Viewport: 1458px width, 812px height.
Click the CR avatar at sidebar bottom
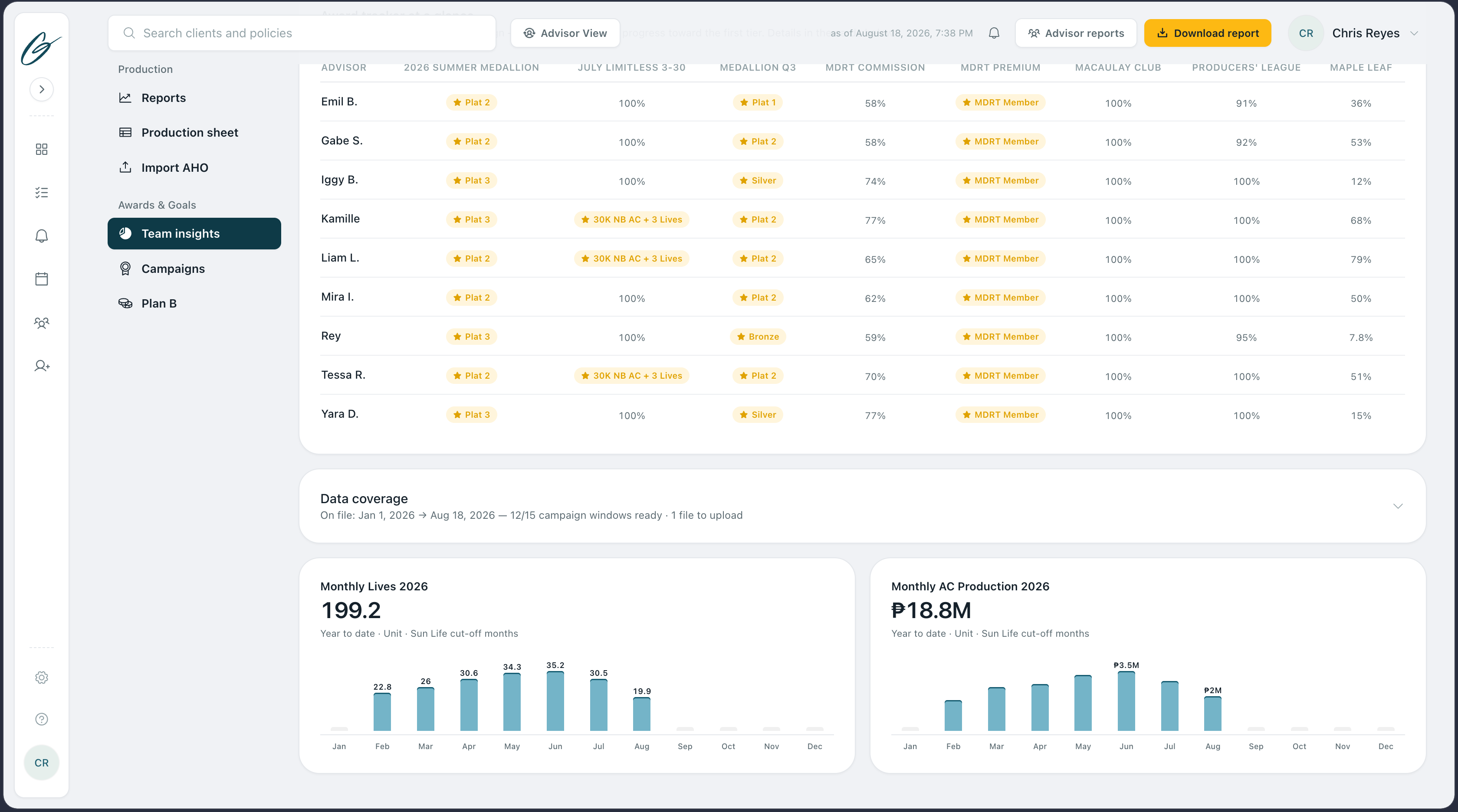click(x=41, y=763)
